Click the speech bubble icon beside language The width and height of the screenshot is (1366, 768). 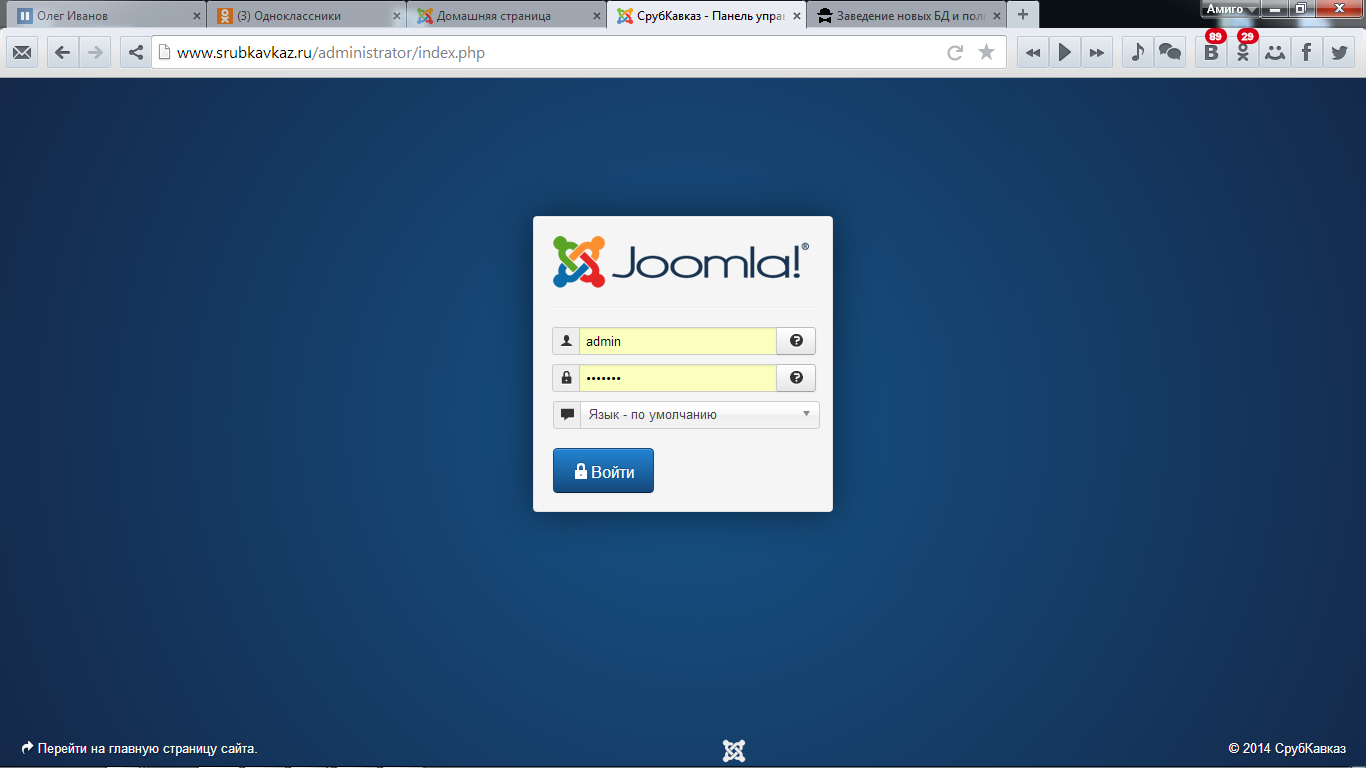pos(567,415)
